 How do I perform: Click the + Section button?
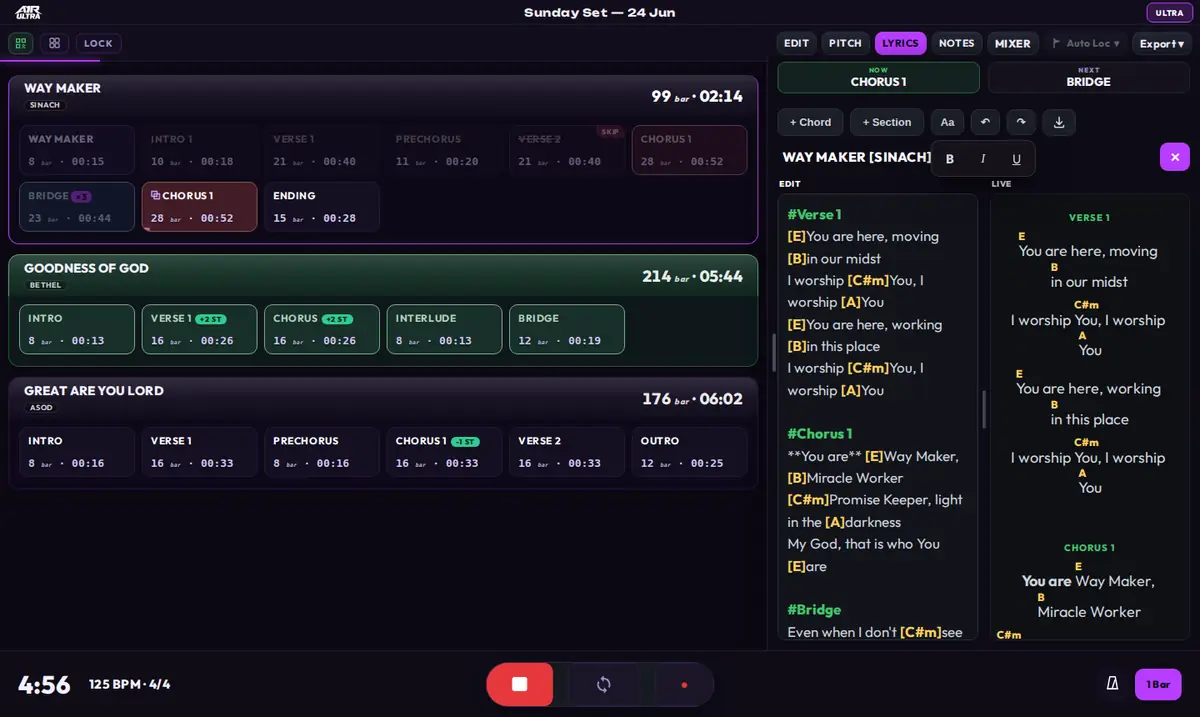[x=887, y=122]
